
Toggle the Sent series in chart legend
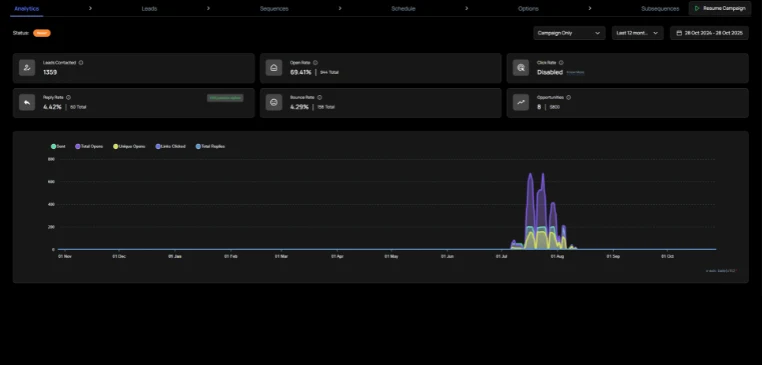click(x=58, y=146)
